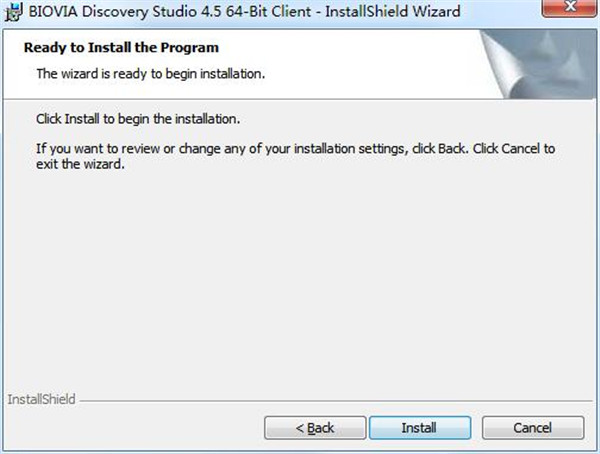Click the InstallShield label at bottom left
Image resolution: width=600 pixels, height=454 pixels.
pos(41,399)
